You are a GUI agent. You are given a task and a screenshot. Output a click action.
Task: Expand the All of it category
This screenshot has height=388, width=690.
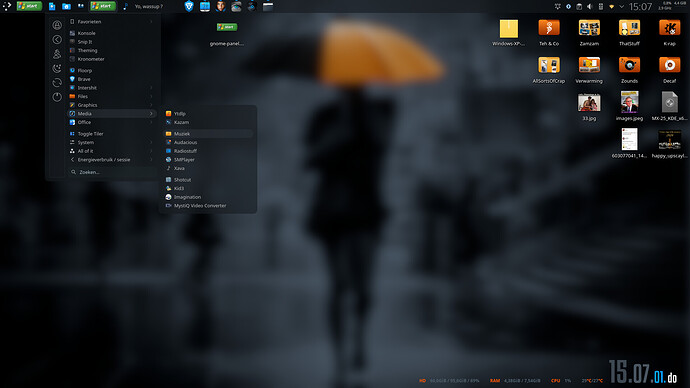click(111, 151)
